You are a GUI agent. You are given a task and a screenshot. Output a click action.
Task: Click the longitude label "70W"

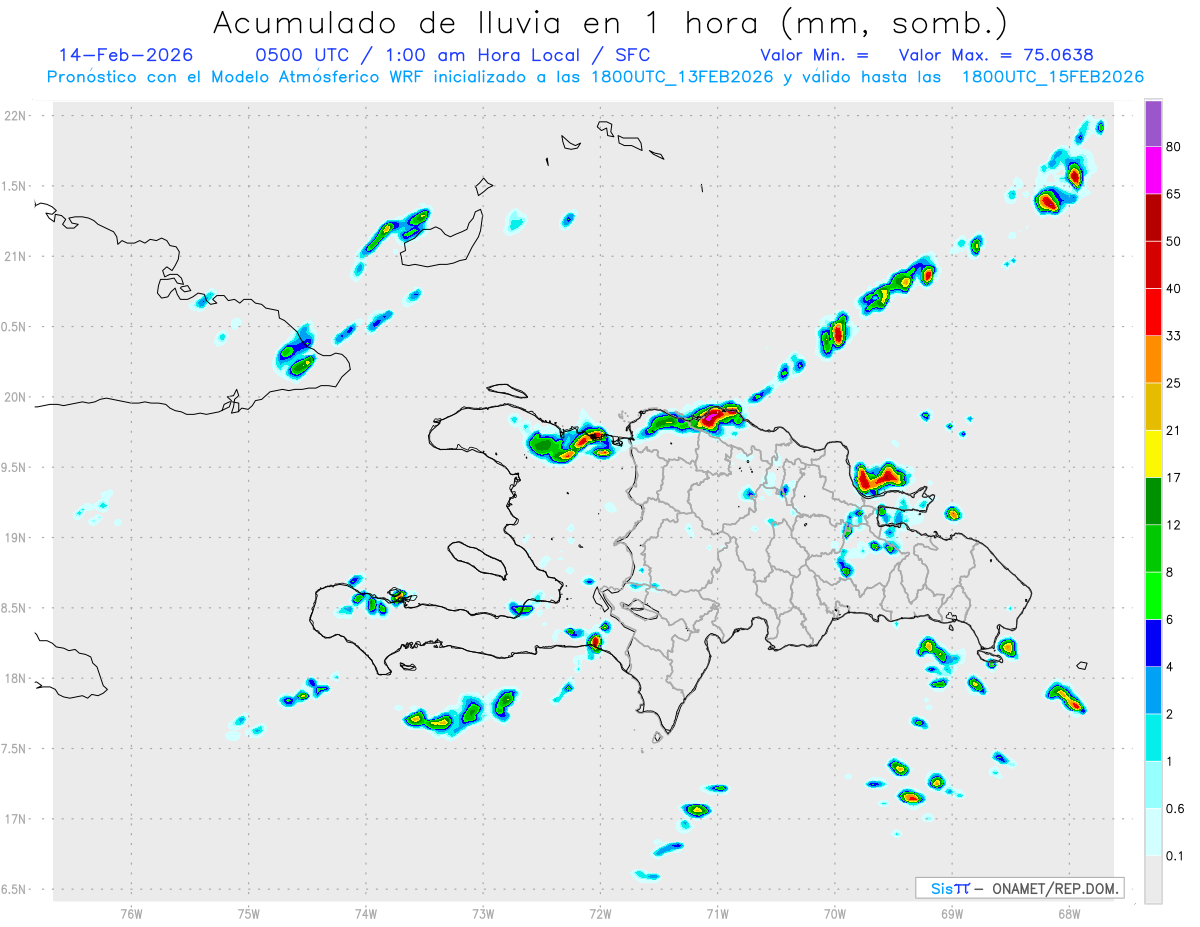[x=835, y=913]
